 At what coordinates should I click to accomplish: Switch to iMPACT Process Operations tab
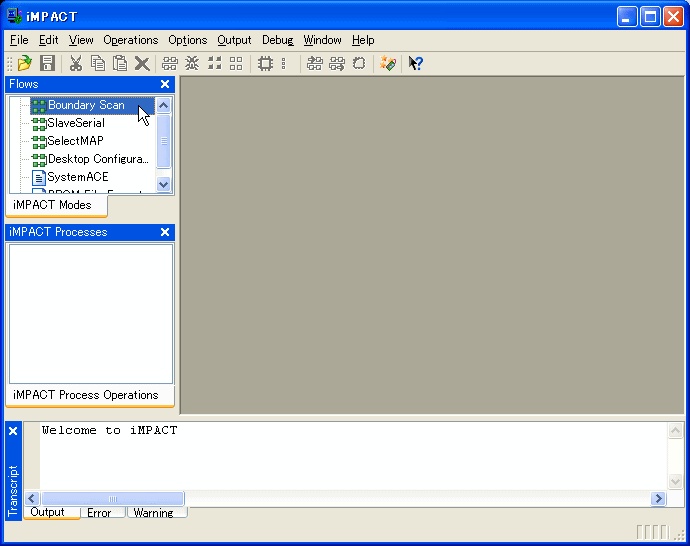click(x=90, y=396)
